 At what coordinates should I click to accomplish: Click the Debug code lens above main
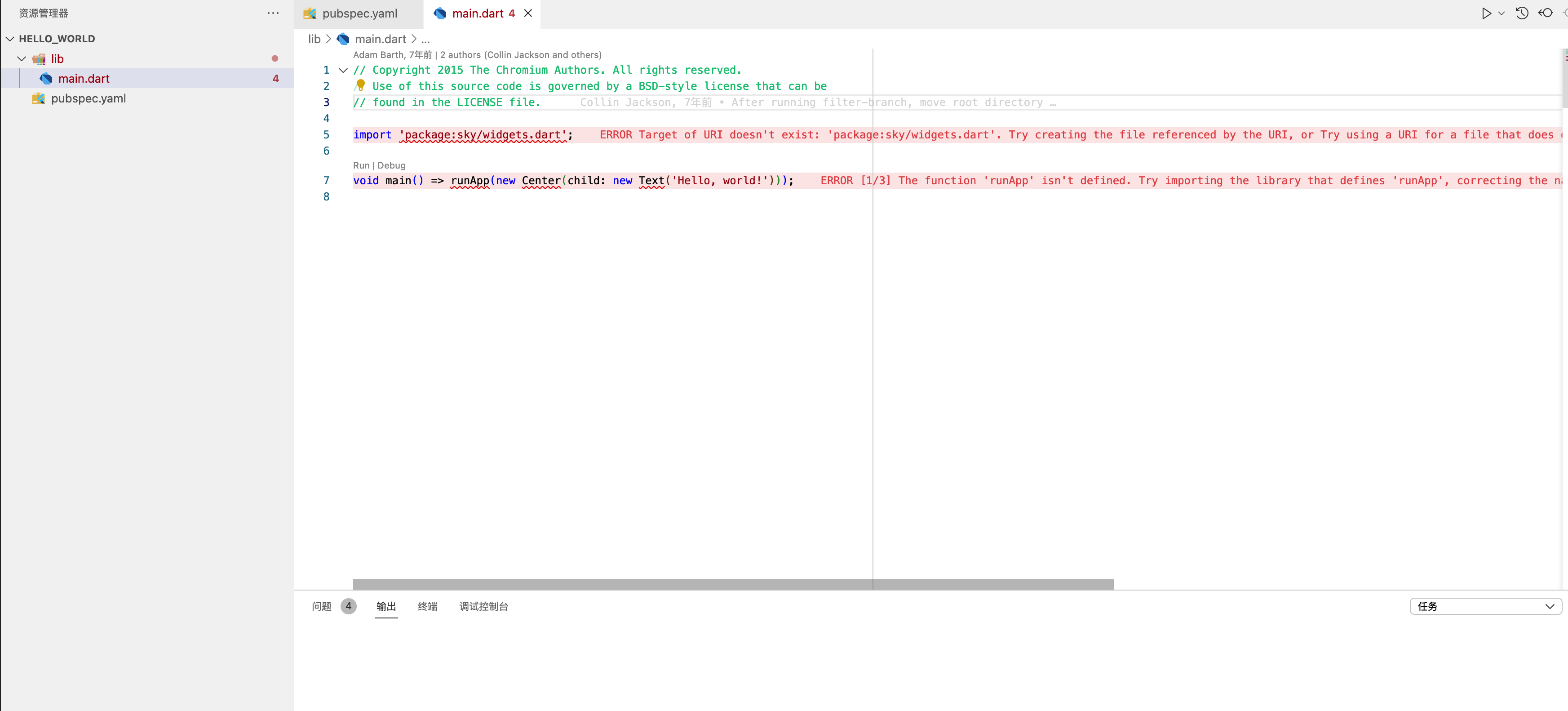391,165
